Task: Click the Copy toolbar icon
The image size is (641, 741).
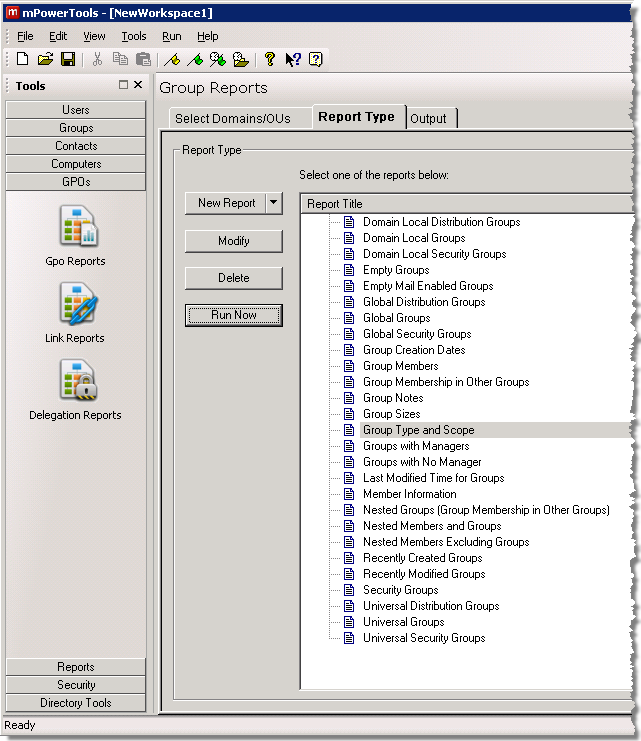Action: coord(120,59)
